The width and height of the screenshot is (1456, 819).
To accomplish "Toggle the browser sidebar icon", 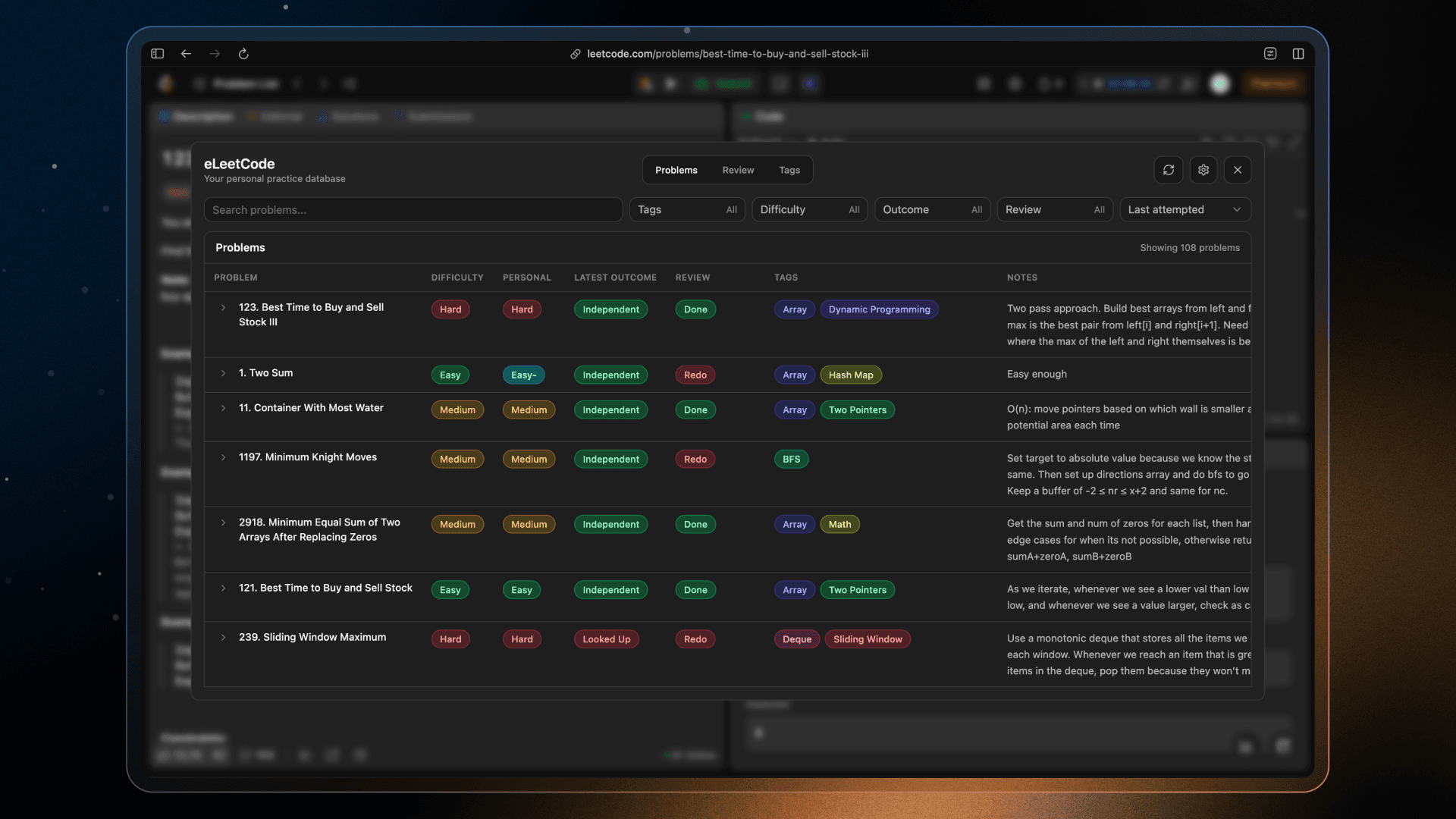I will point(158,54).
